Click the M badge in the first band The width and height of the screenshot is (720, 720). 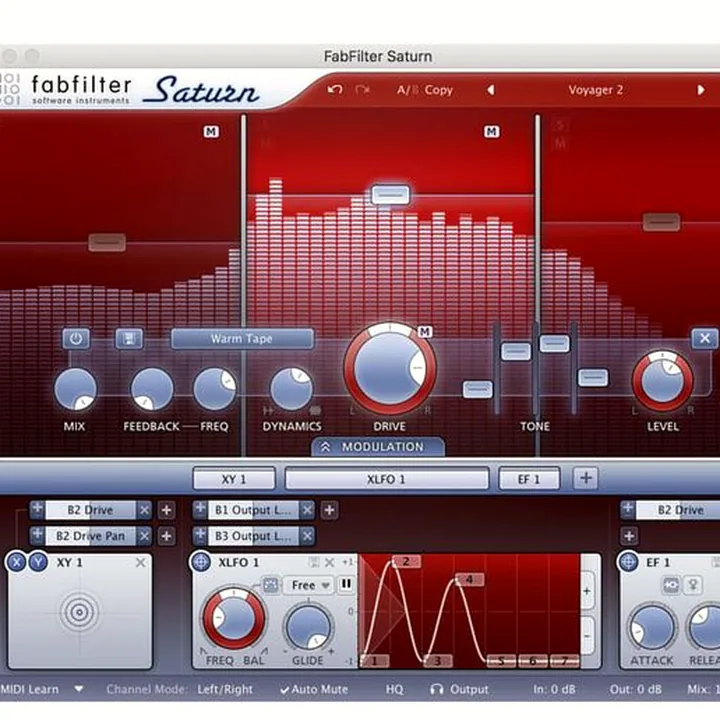click(x=211, y=132)
